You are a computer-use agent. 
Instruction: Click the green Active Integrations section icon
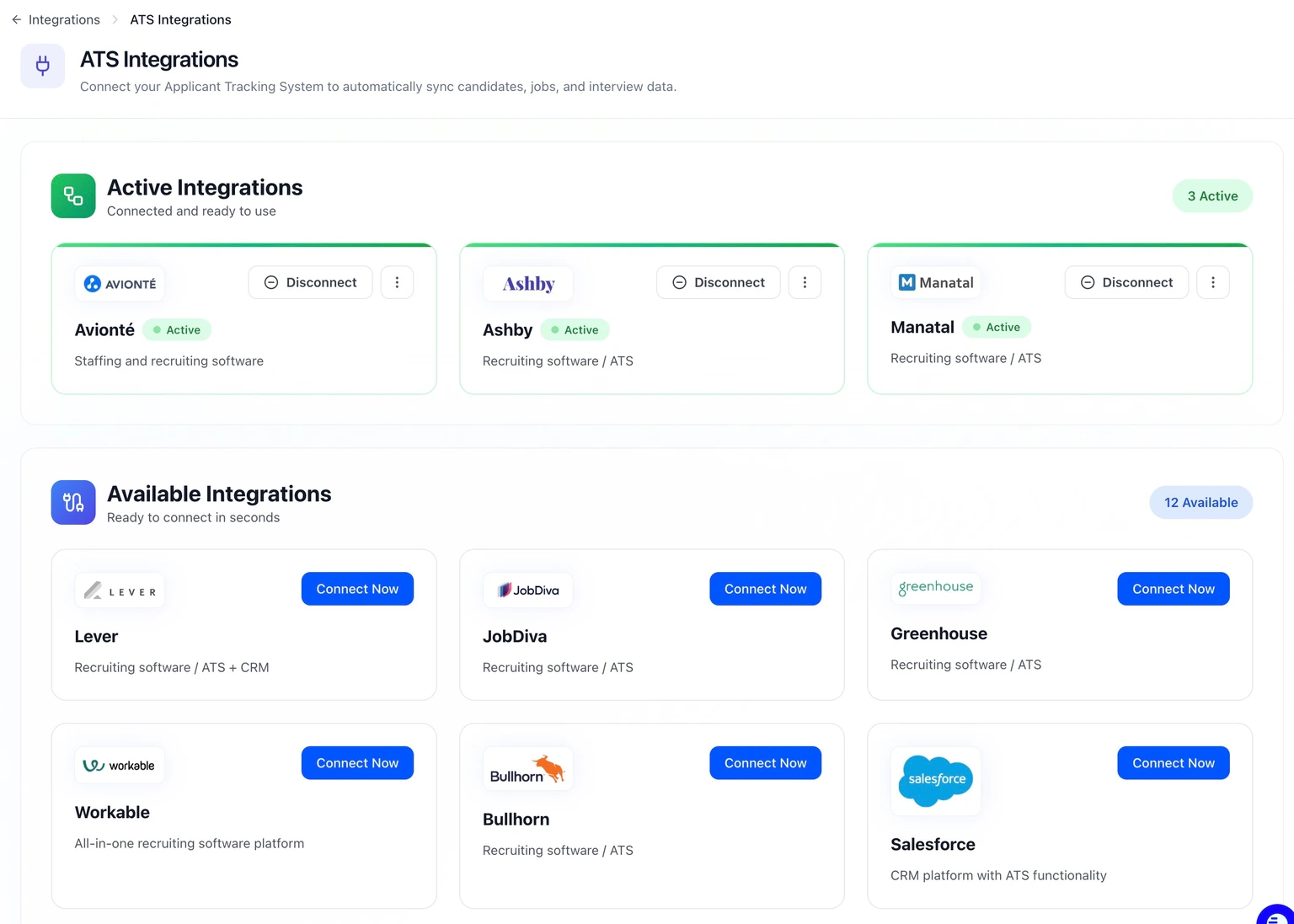[73, 196]
